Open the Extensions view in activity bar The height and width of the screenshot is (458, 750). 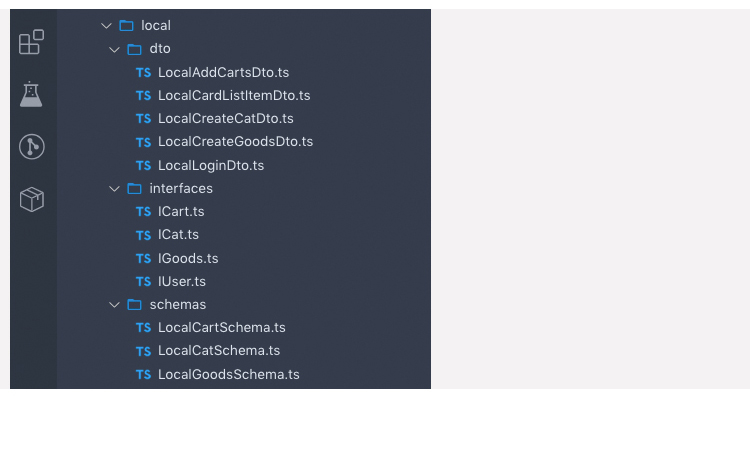click(32, 42)
